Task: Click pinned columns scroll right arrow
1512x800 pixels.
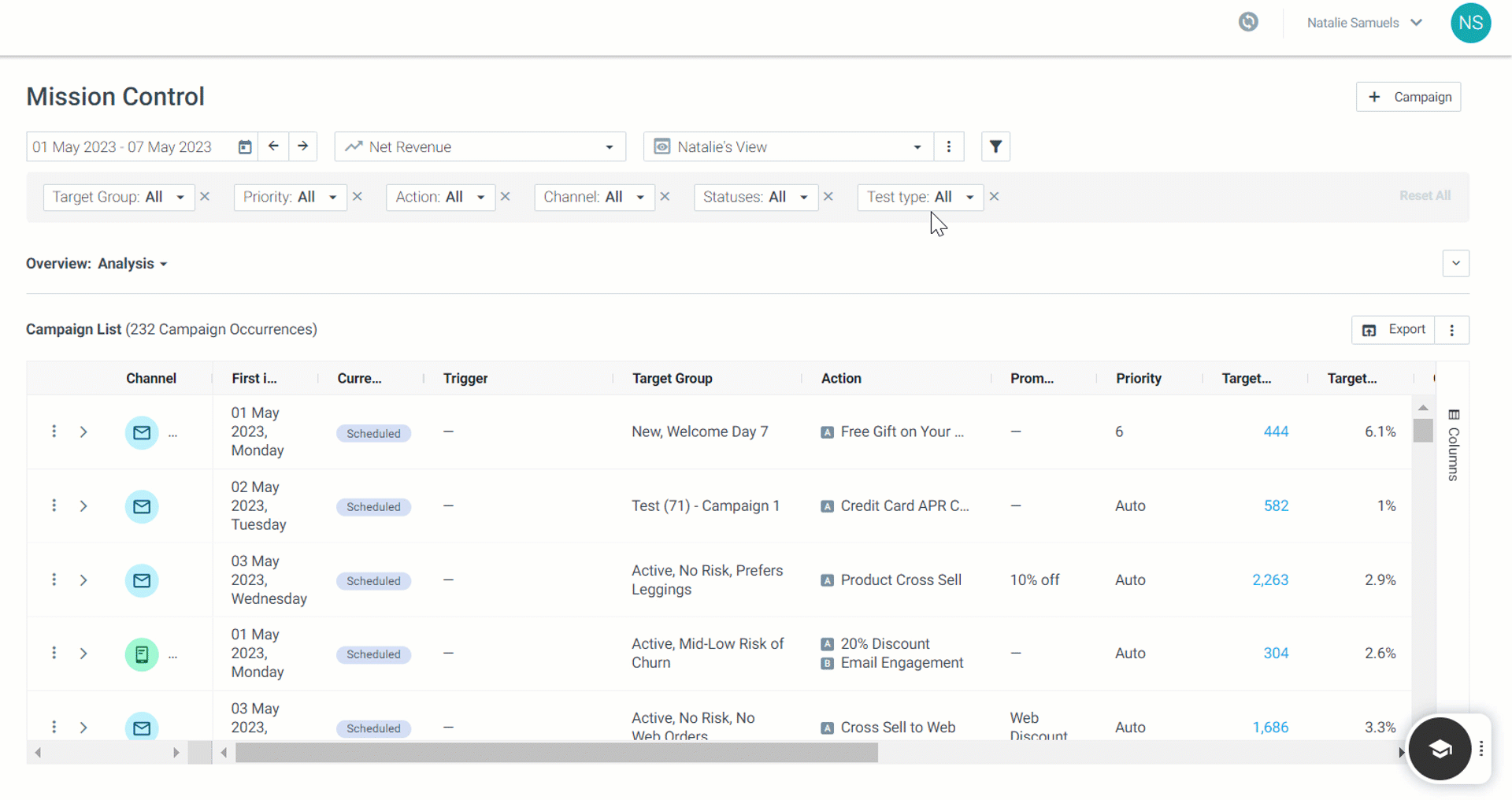Action: tap(176, 753)
